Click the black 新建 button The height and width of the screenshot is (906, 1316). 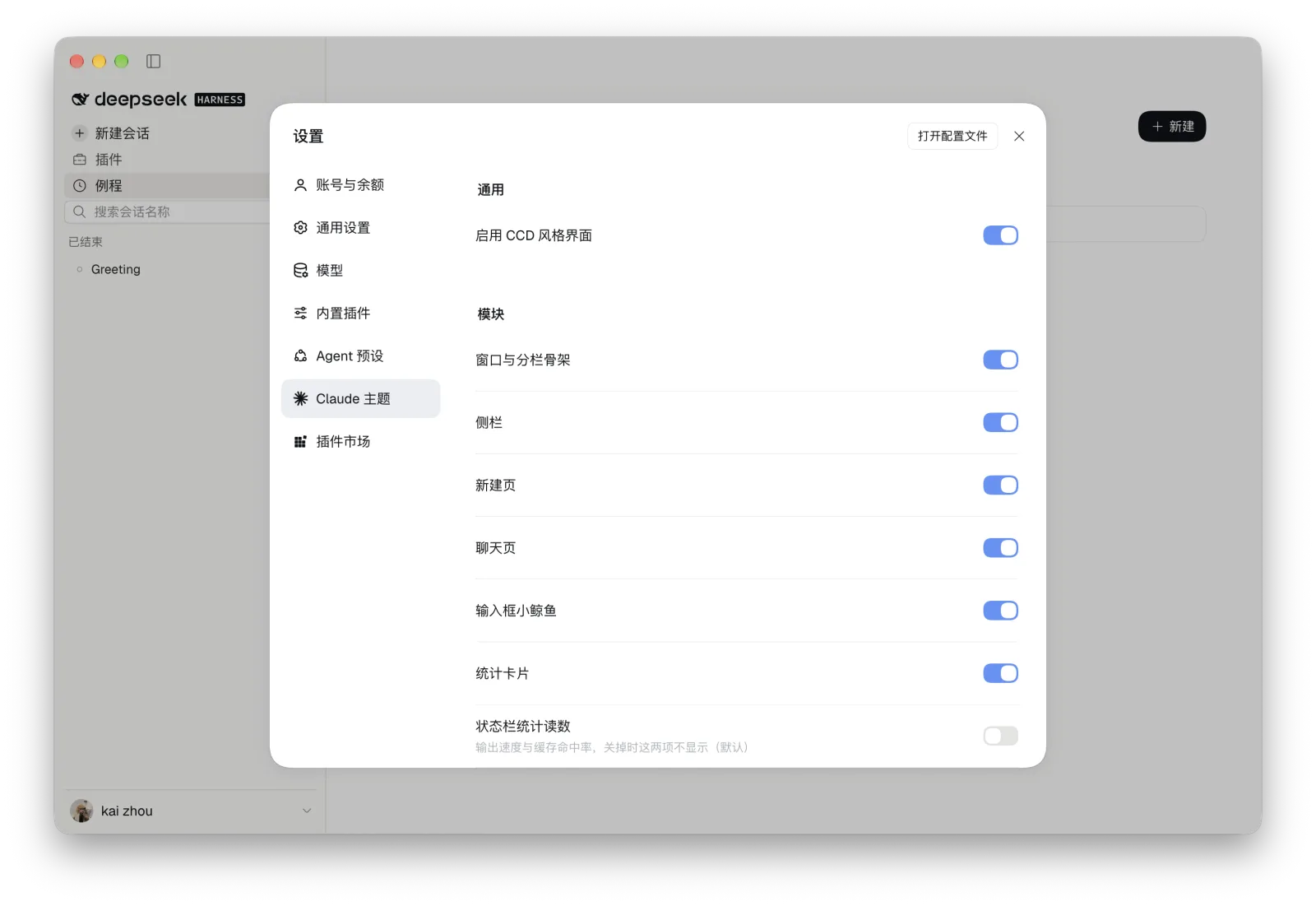[1172, 126]
